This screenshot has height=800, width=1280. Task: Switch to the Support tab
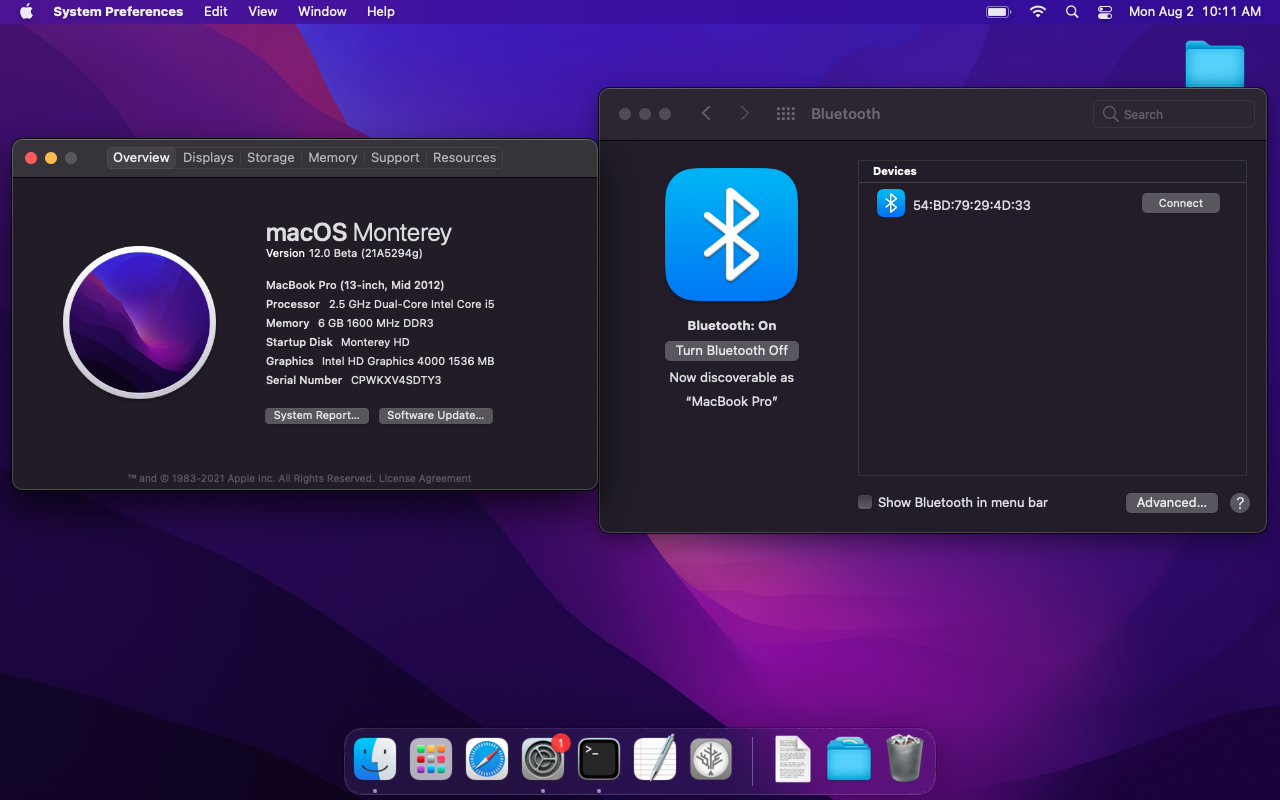tap(395, 158)
